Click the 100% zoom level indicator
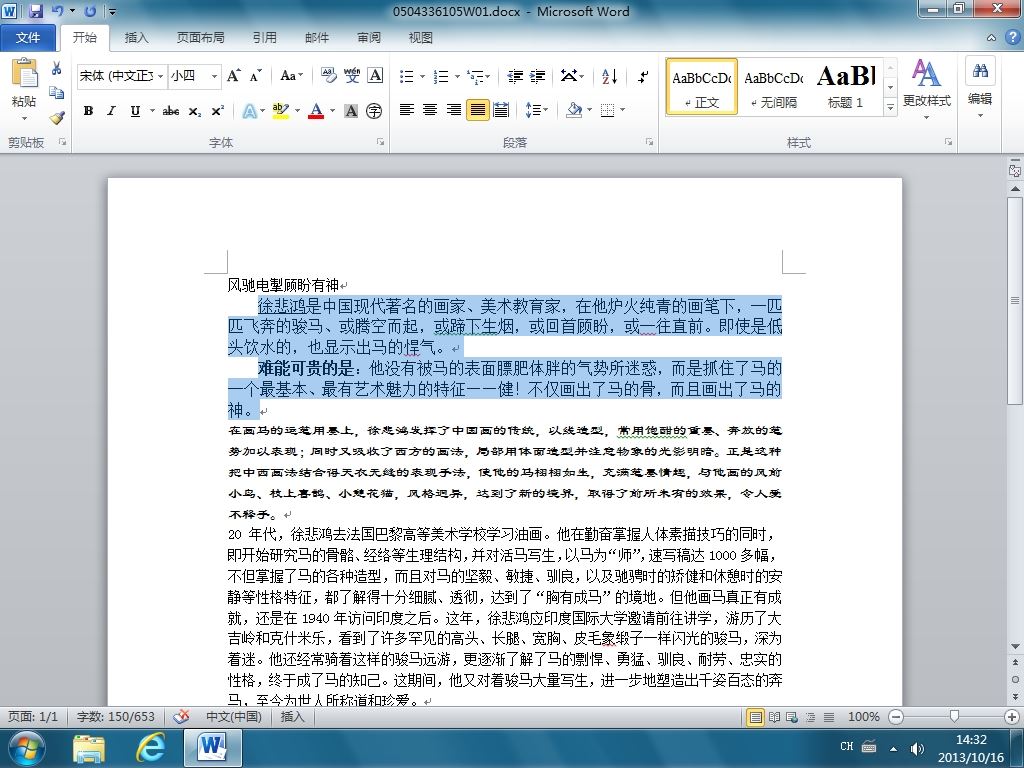 coord(863,717)
